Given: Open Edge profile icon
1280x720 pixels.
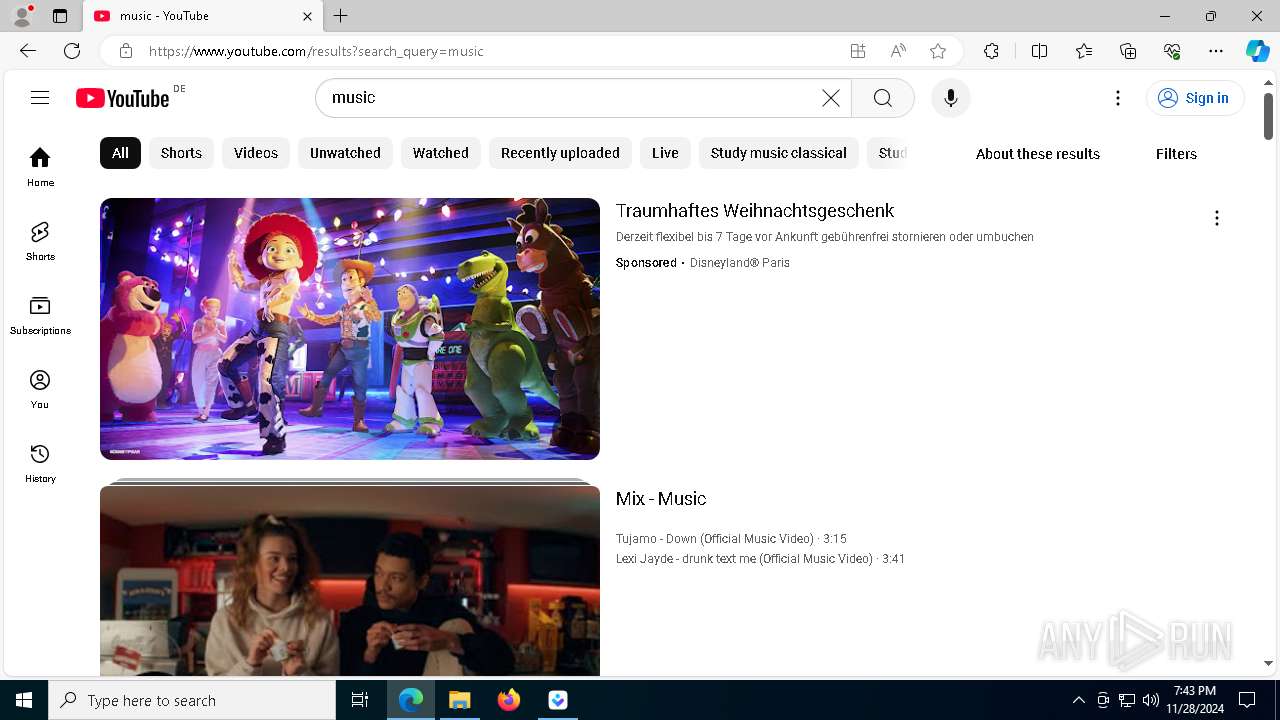Looking at the screenshot, I should [x=22, y=16].
